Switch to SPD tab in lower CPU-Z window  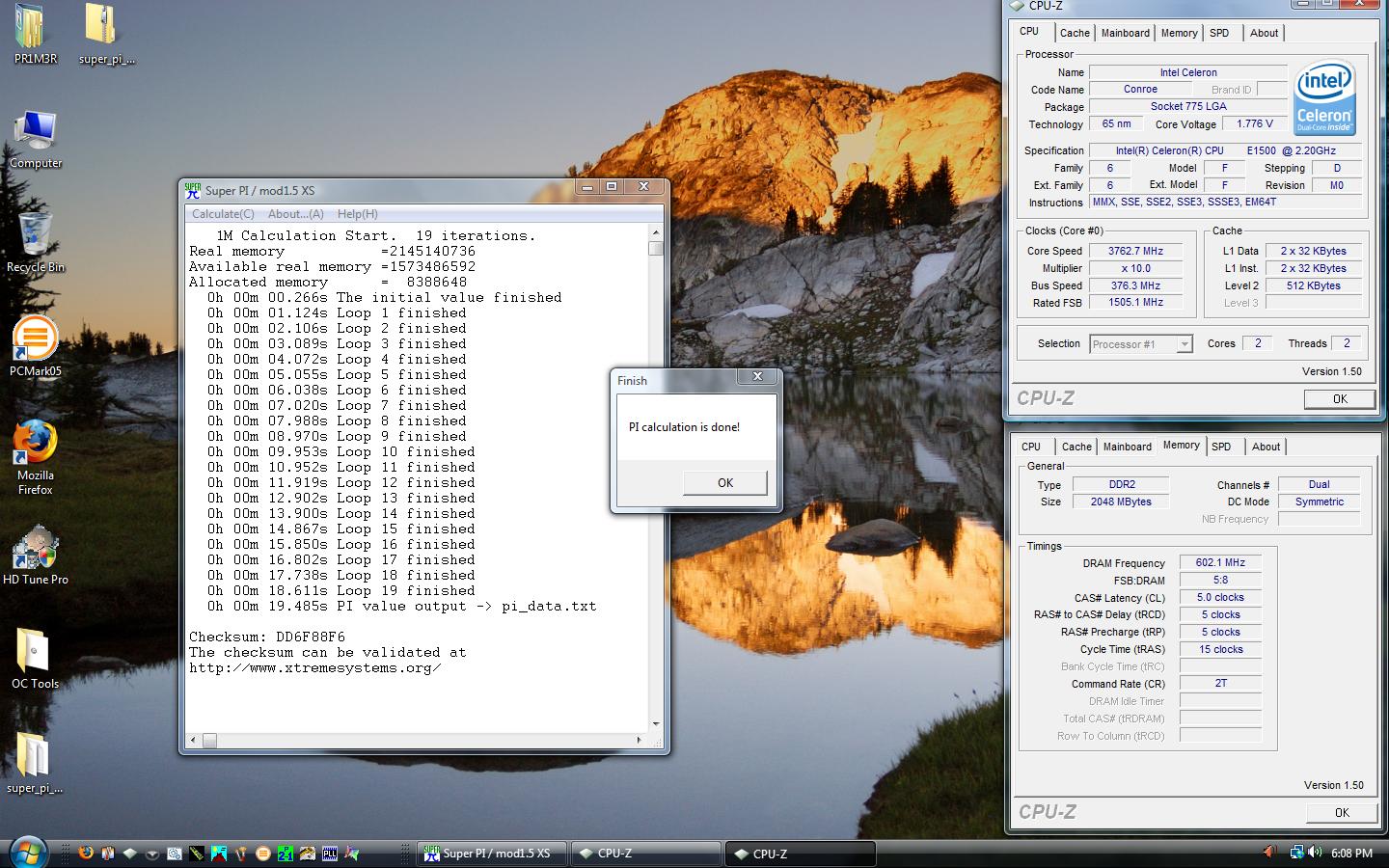[x=1221, y=447]
